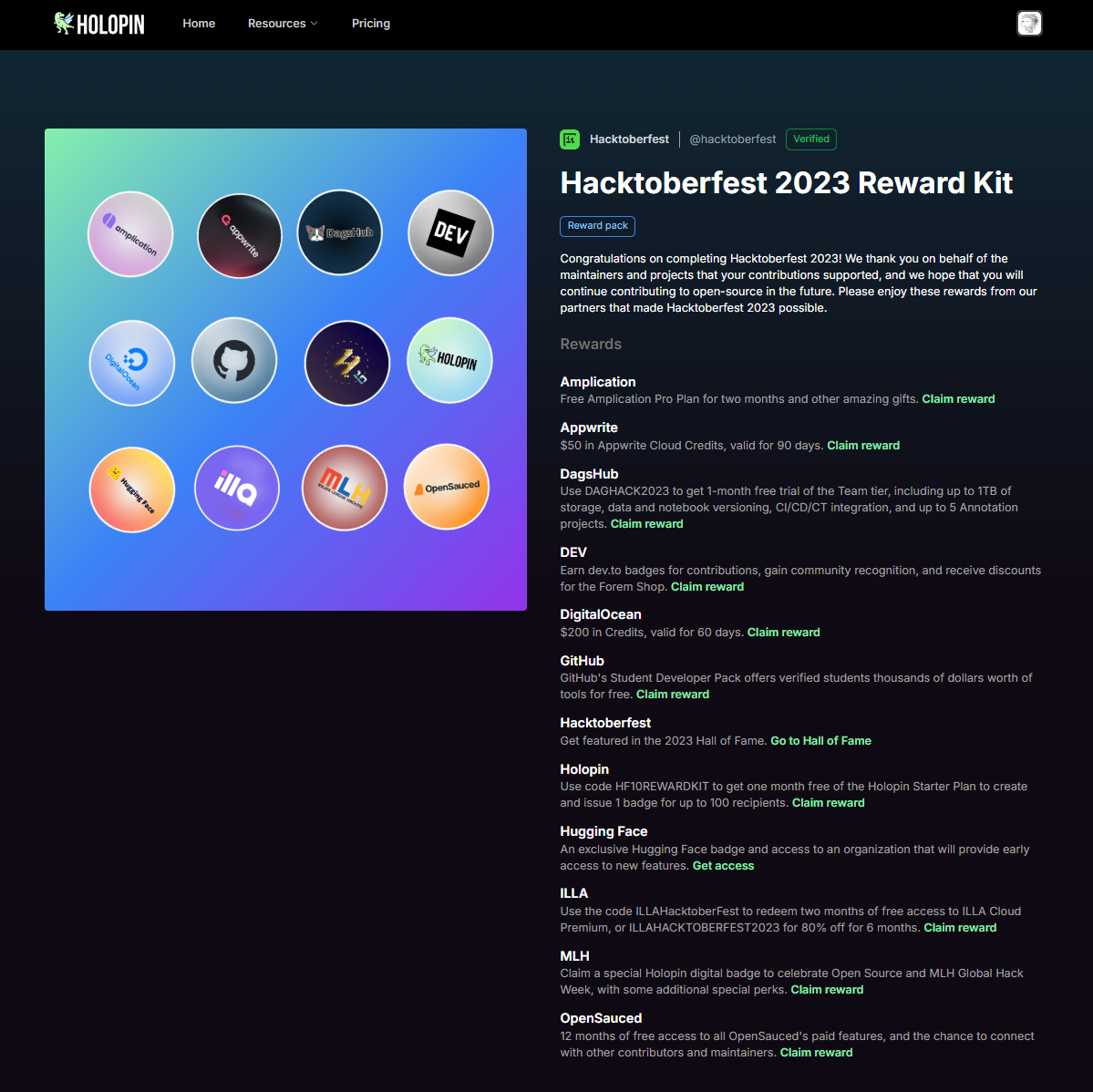Select the Appwrite badge circle

[240, 235]
